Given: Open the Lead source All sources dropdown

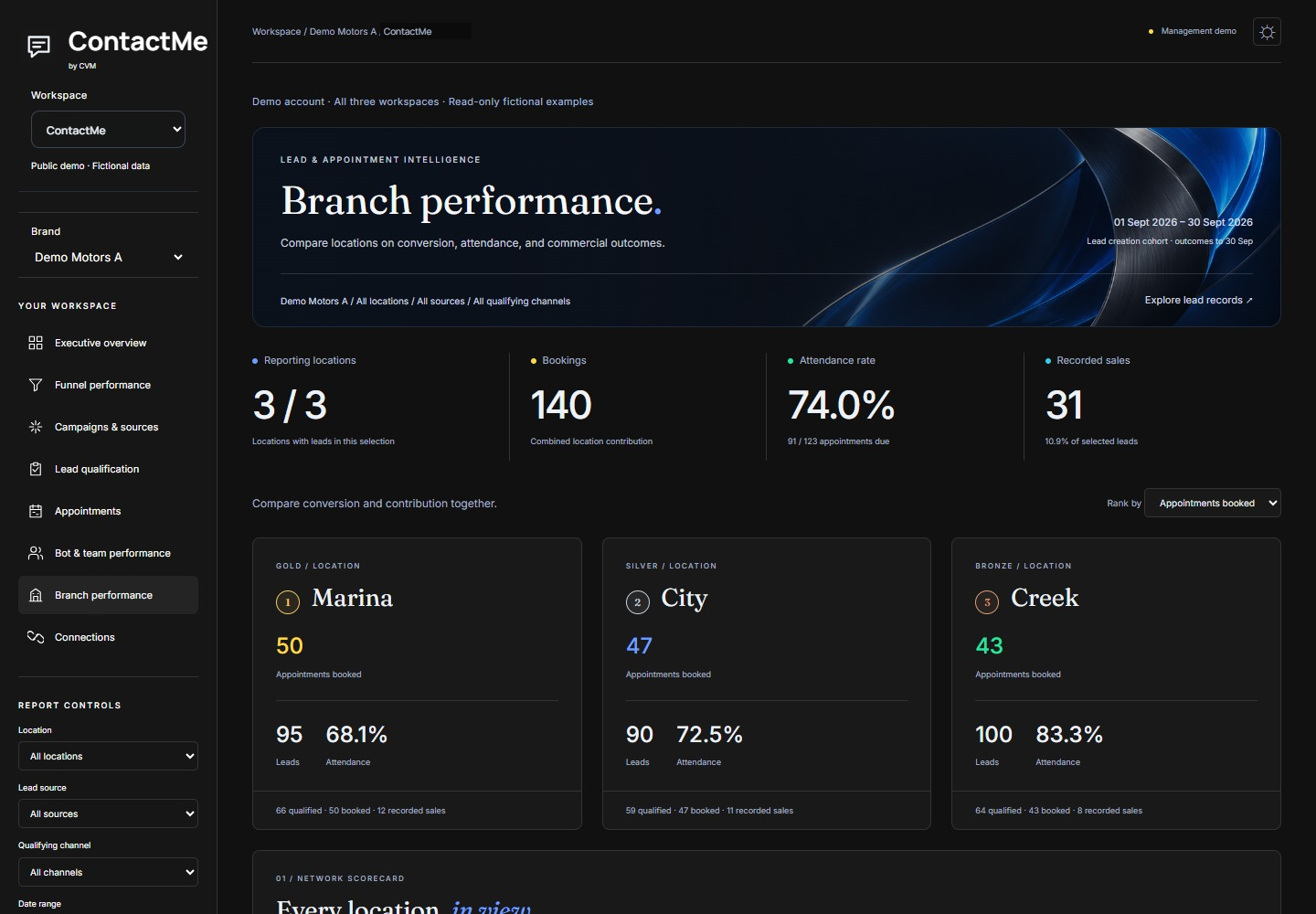Looking at the screenshot, I should 108,813.
